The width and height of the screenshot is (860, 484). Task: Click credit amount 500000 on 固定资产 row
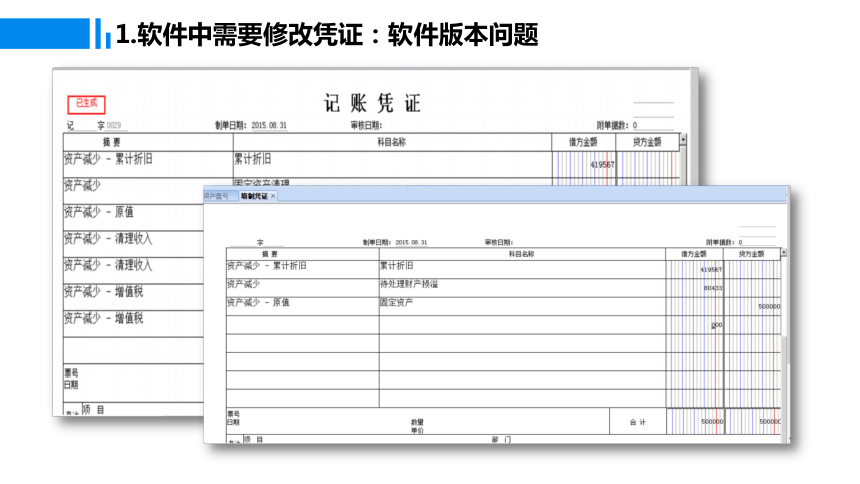(769, 307)
